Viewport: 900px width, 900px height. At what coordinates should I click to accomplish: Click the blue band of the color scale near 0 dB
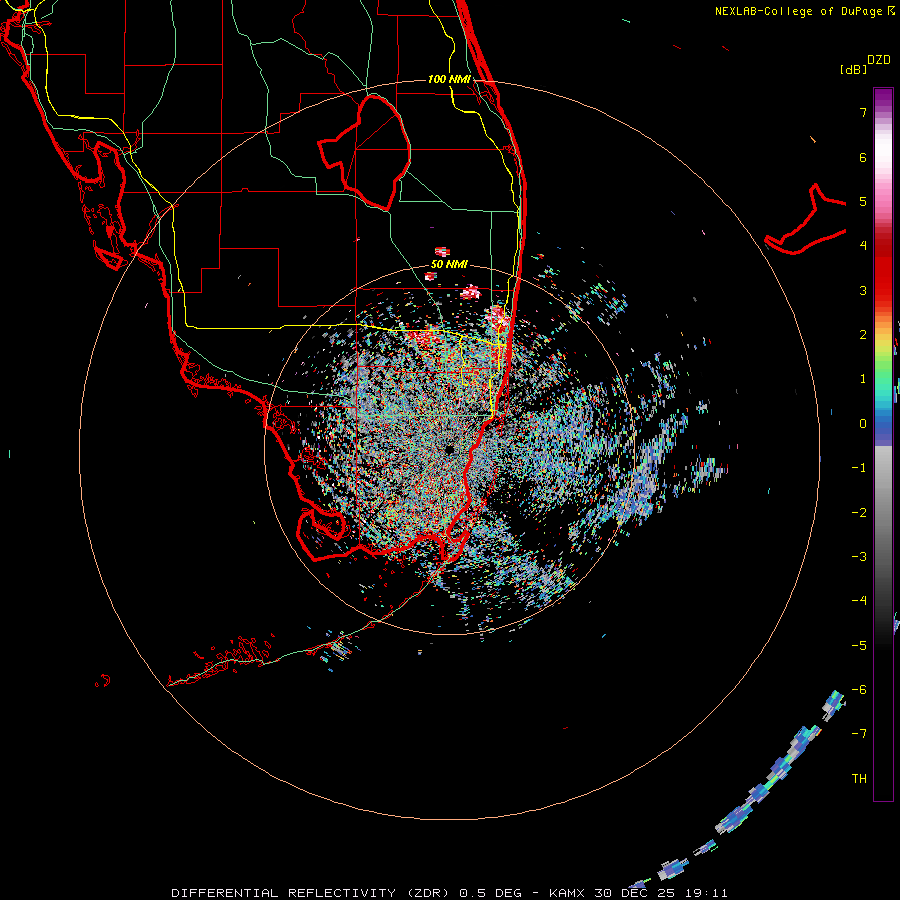click(x=883, y=425)
